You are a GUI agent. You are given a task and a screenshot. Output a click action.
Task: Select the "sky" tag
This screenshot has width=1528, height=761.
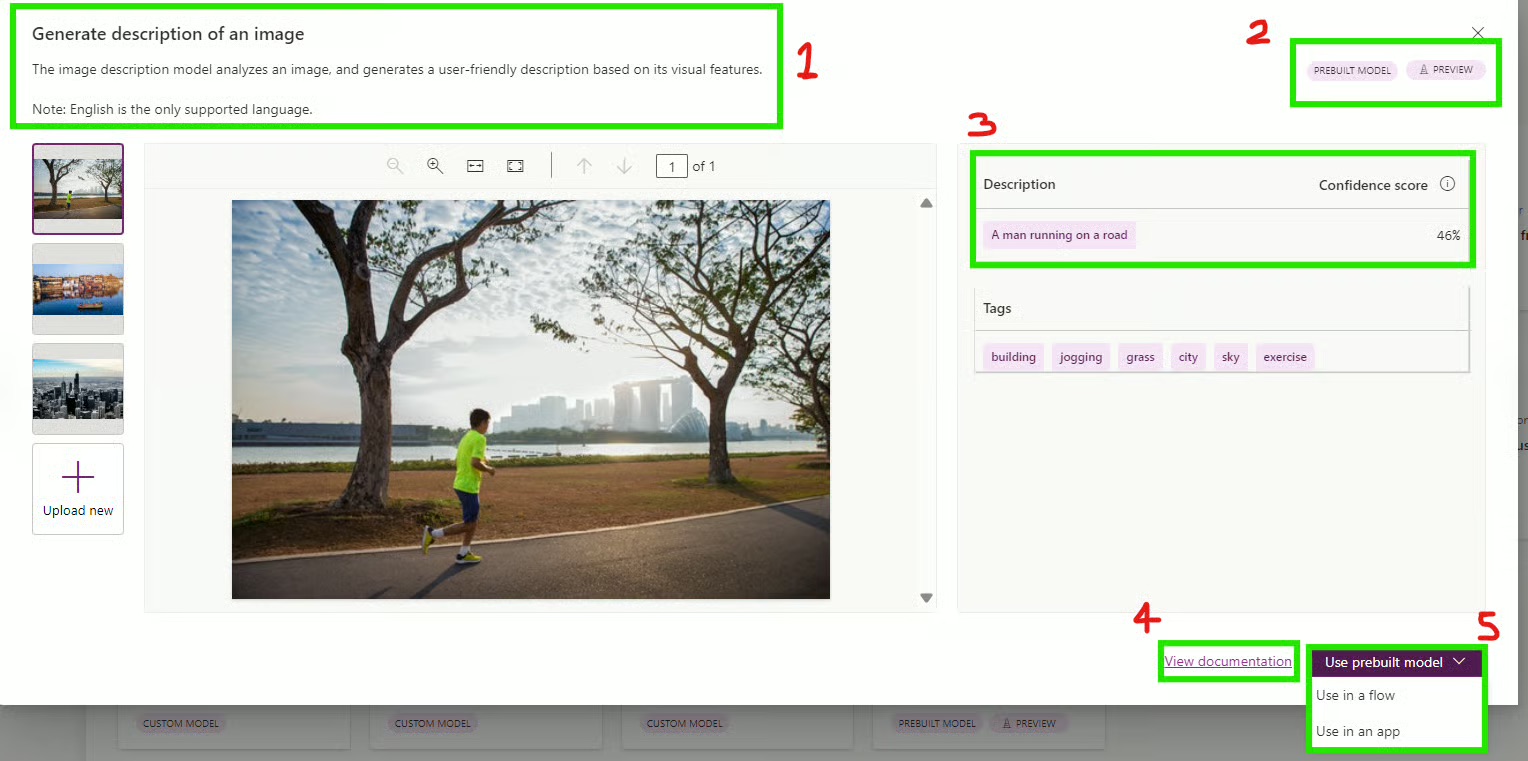point(1231,357)
